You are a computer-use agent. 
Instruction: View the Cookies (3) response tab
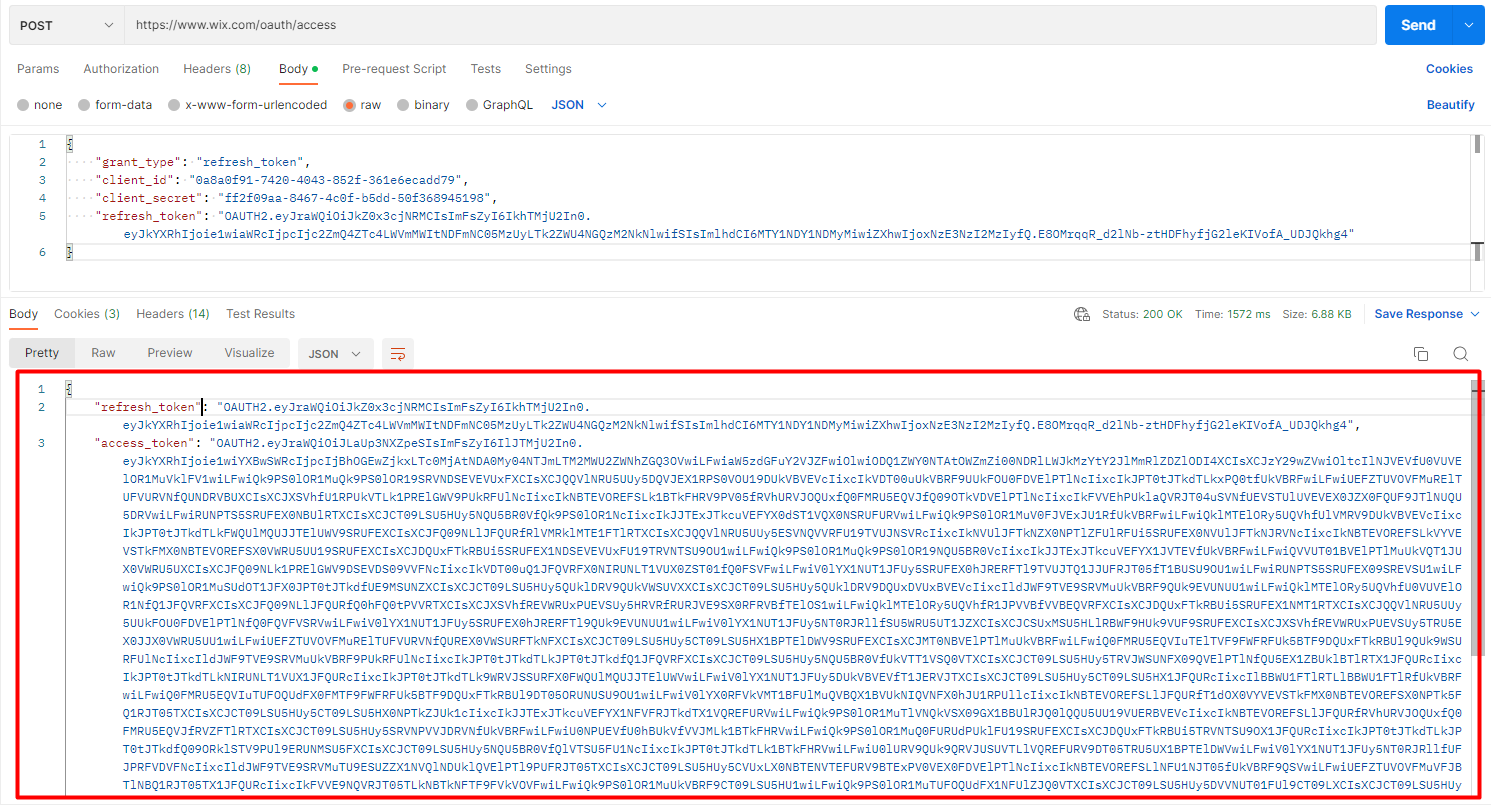(x=87, y=313)
